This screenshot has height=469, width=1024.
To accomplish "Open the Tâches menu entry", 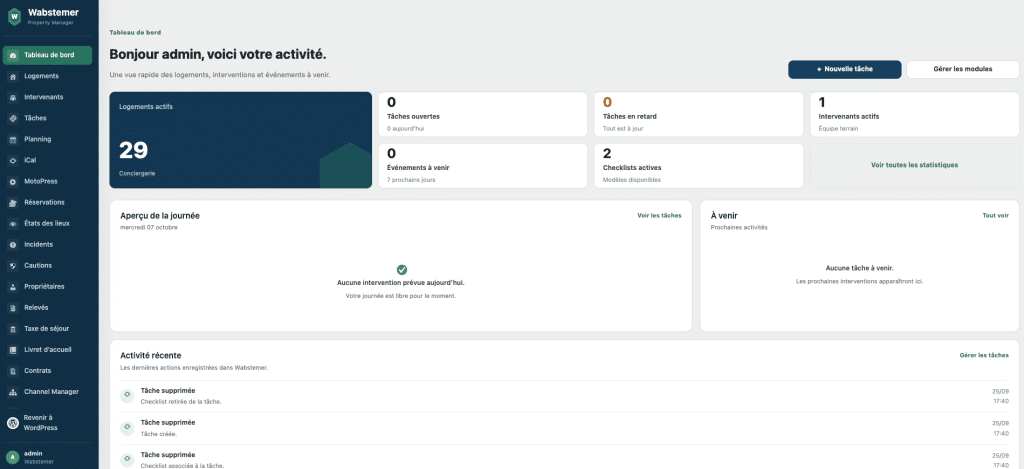I will click(x=47, y=118).
